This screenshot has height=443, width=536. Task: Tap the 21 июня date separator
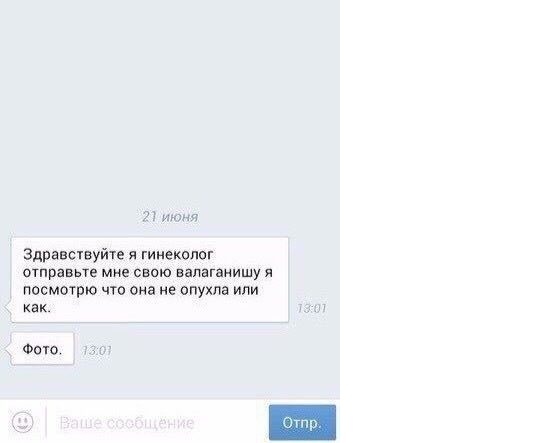coord(170,217)
